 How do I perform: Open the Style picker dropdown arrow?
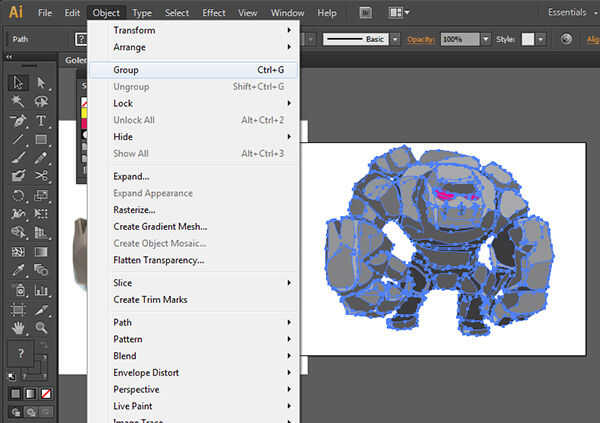540,39
